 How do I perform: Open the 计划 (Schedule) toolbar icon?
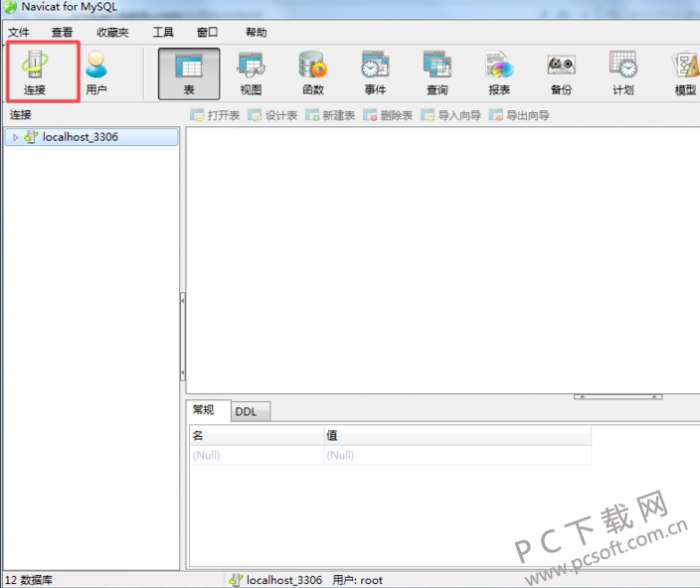click(623, 74)
